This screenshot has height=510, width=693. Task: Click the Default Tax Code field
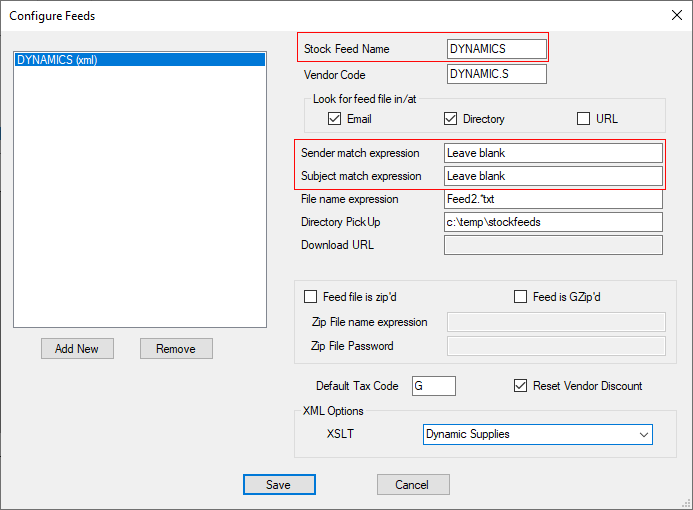pyautogui.click(x=433, y=386)
